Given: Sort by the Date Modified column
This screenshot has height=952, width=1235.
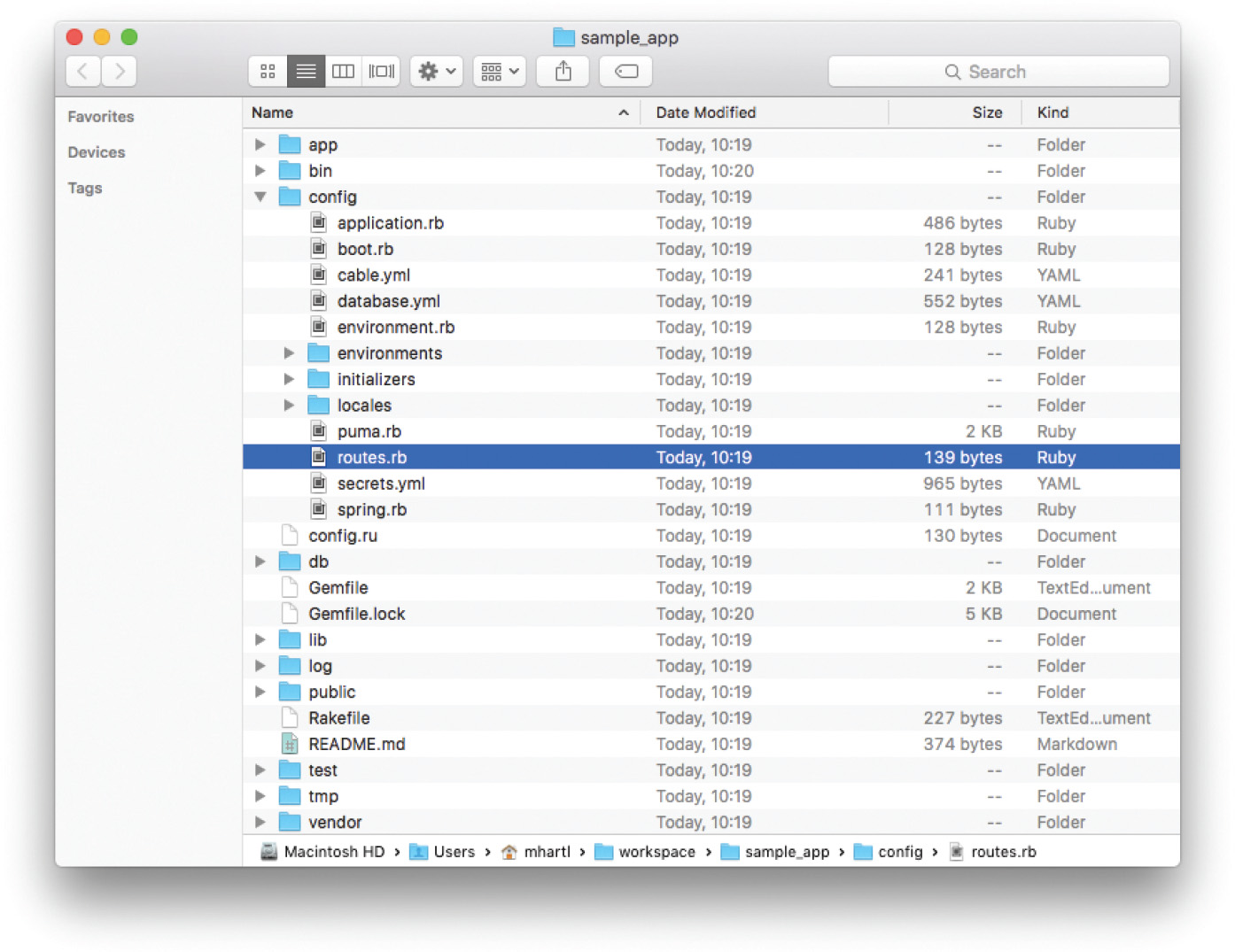Looking at the screenshot, I should [x=765, y=112].
